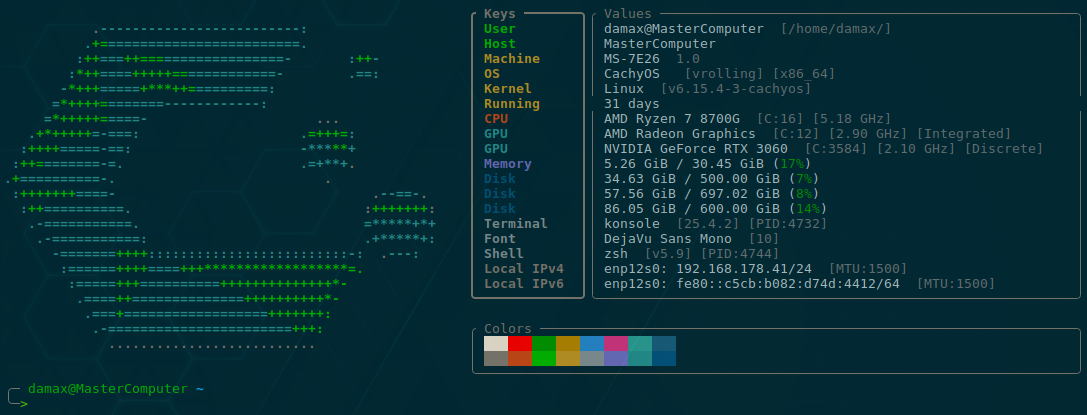The image size is (1087, 415).
Task: Click the 'OS' key label
Action: pyautogui.click(x=492, y=73)
